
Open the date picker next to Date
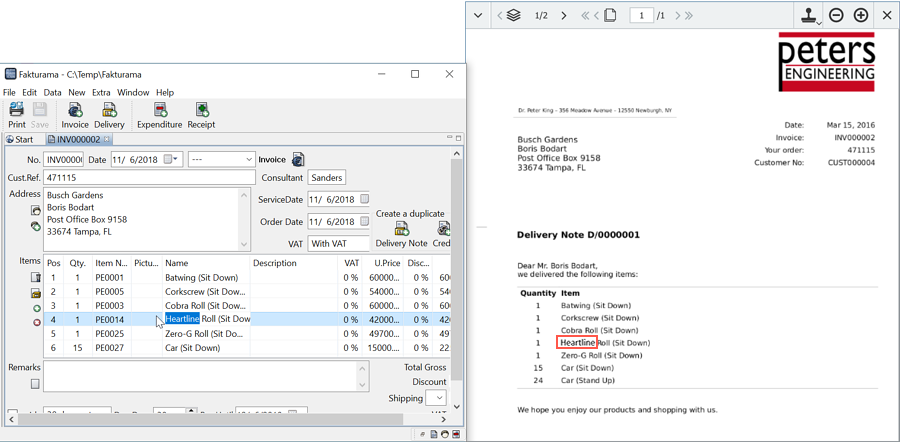pos(177,159)
